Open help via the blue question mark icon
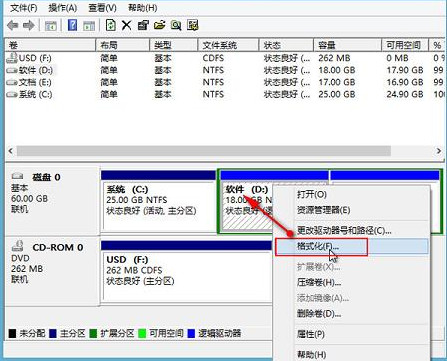Image resolution: width=447 pixels, height=361 pixels. click(x=72, y=25)
